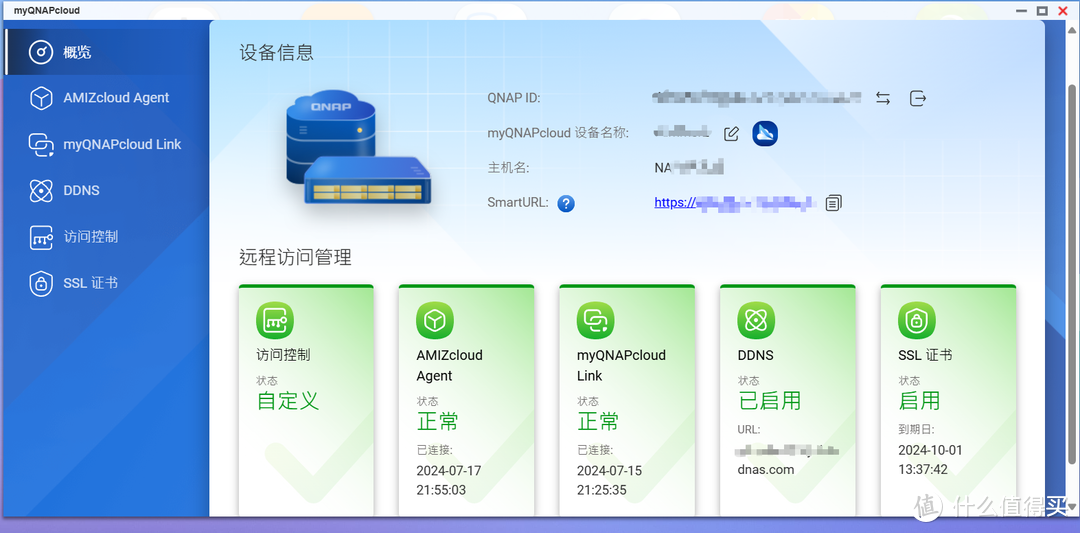Click the myQNAPcloud Link card icon
The width and height of the screenshot is (1080, 533).
click(x=595, y=320)
